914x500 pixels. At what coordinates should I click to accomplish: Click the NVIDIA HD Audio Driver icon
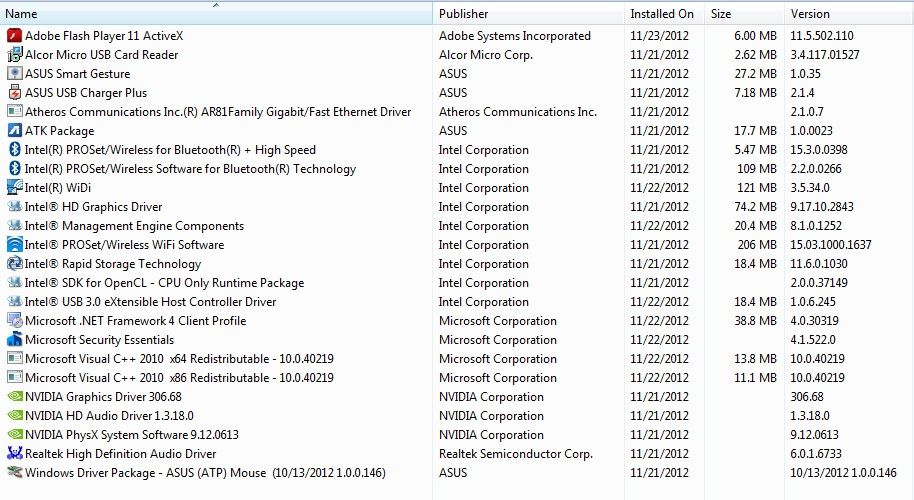pos(15,416)
